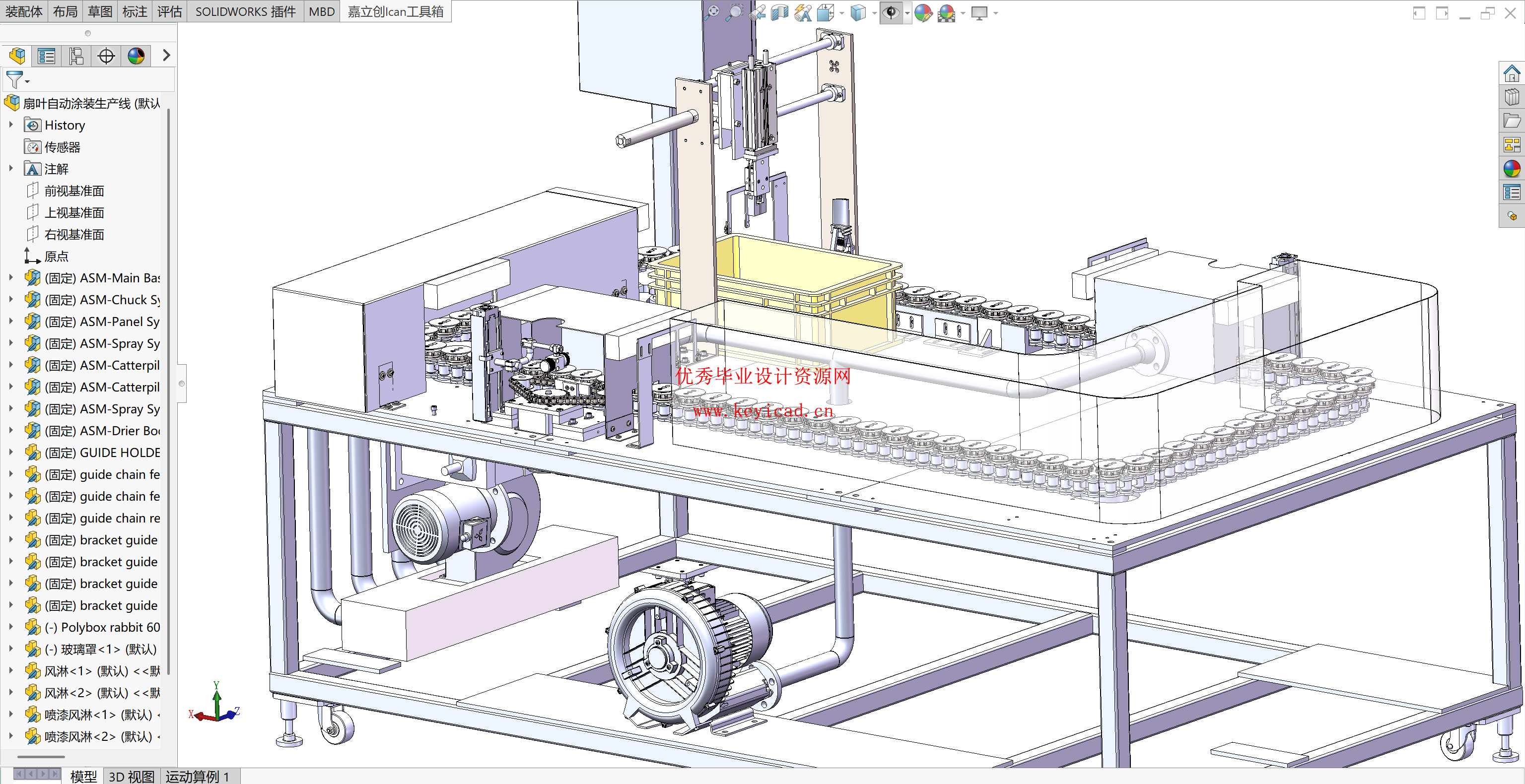1525x784 pixels.
Task: Open the Design Library task pane icon
Action: pyautogui.click(x=1512, y=97)
